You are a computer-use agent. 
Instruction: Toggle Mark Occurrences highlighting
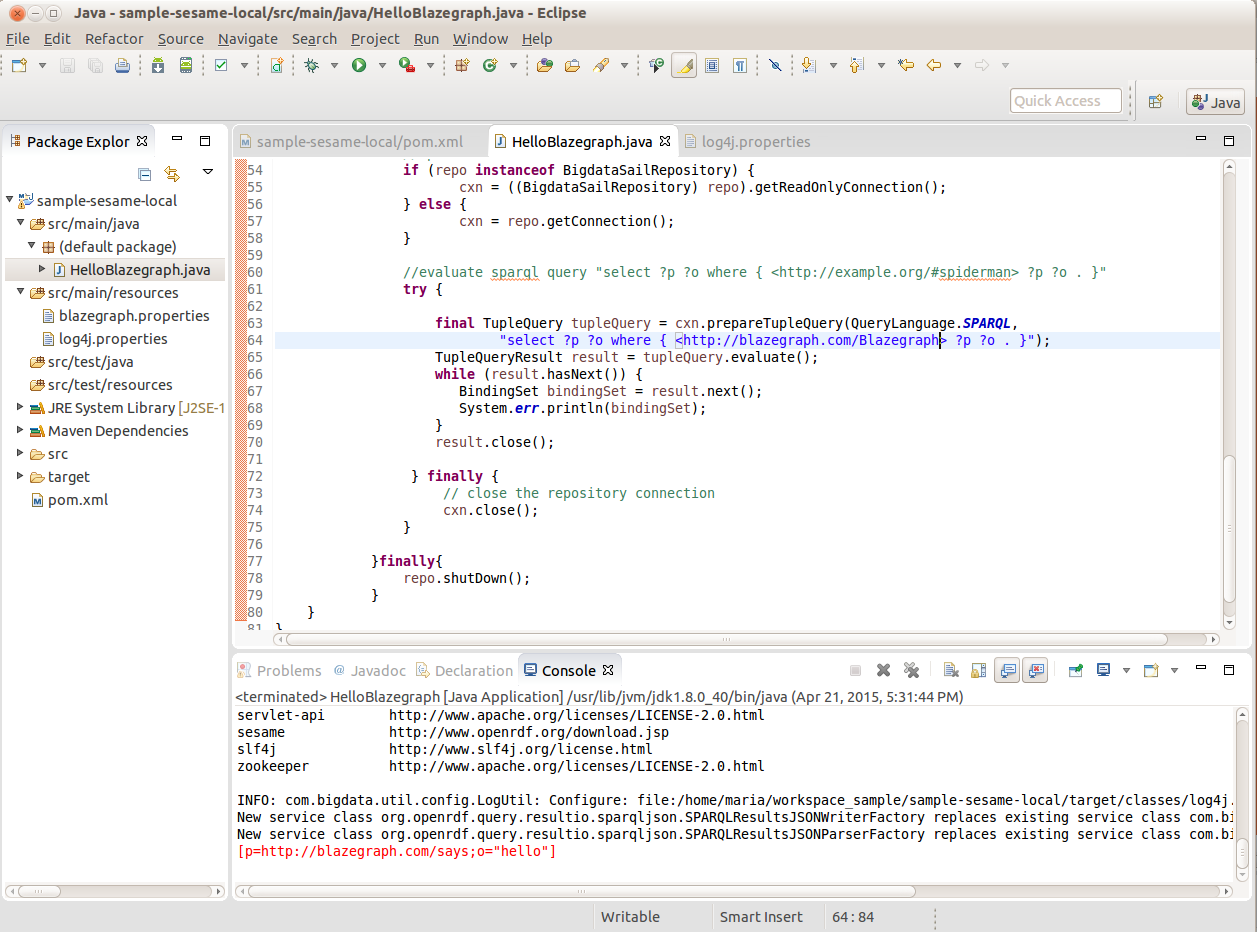click(x=683, y=64)
